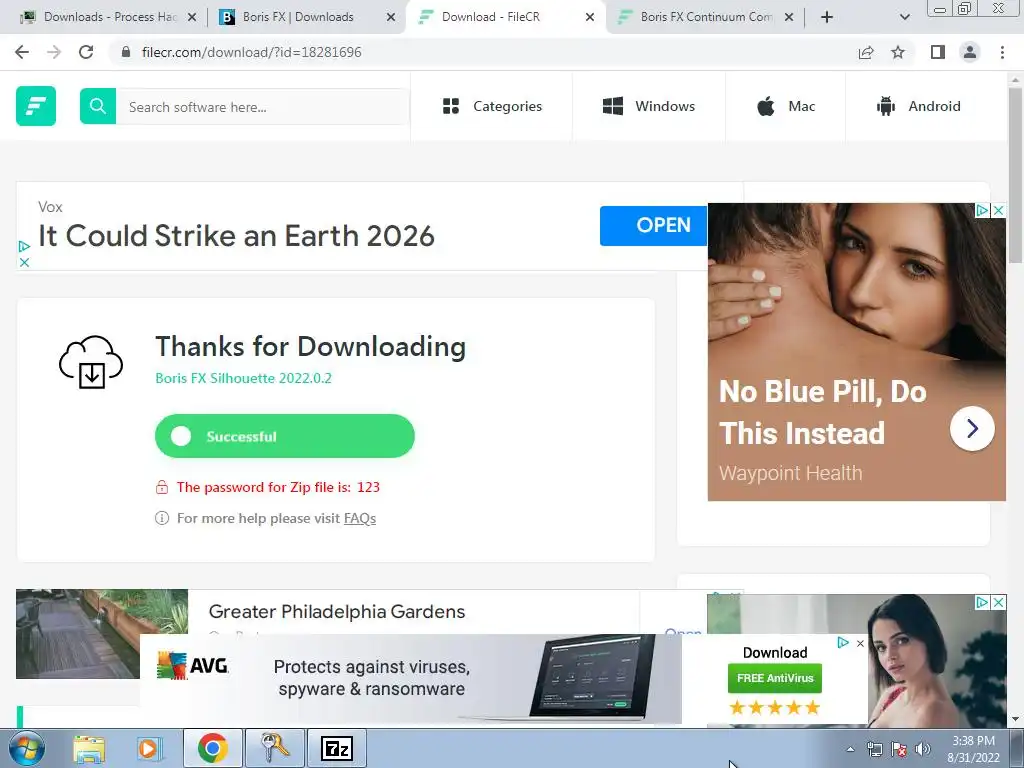Open the Boris FX Silhouette 2022.0.2 link
Viewport: 1024px width, 768px height.
click(x=244, y=378)
